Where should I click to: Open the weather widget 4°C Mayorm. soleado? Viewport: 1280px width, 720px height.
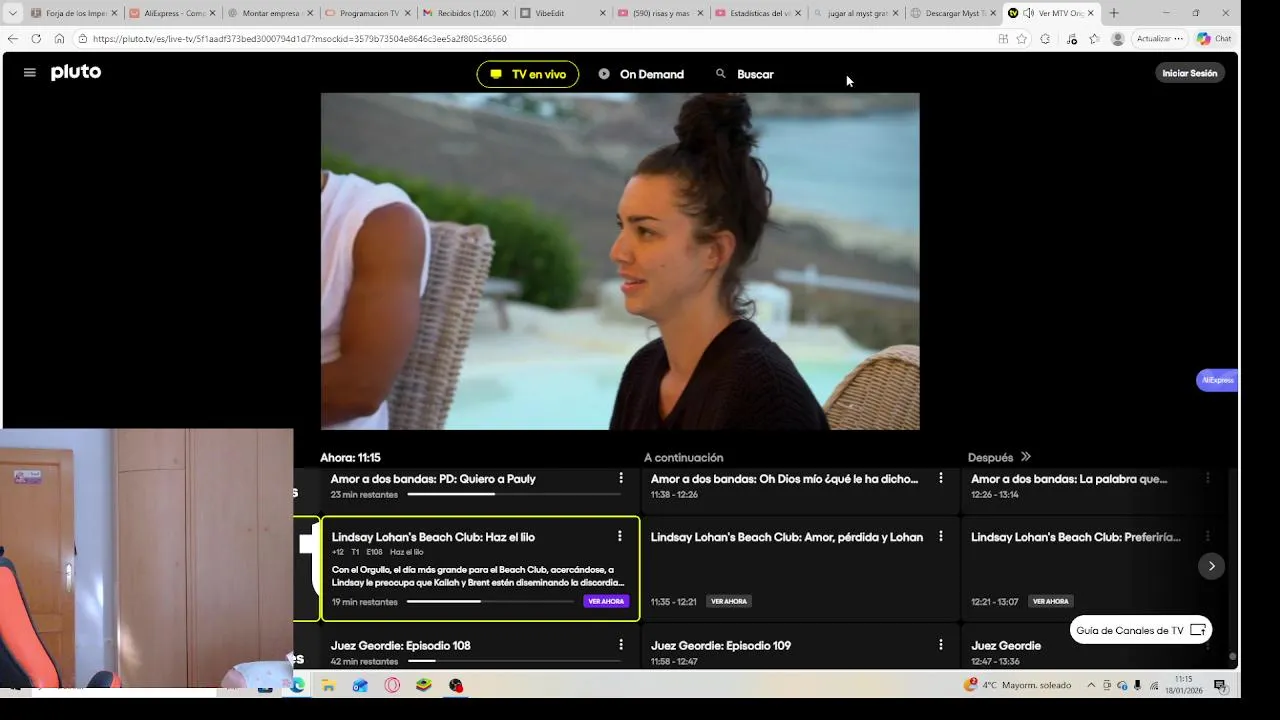[1017, 685]
